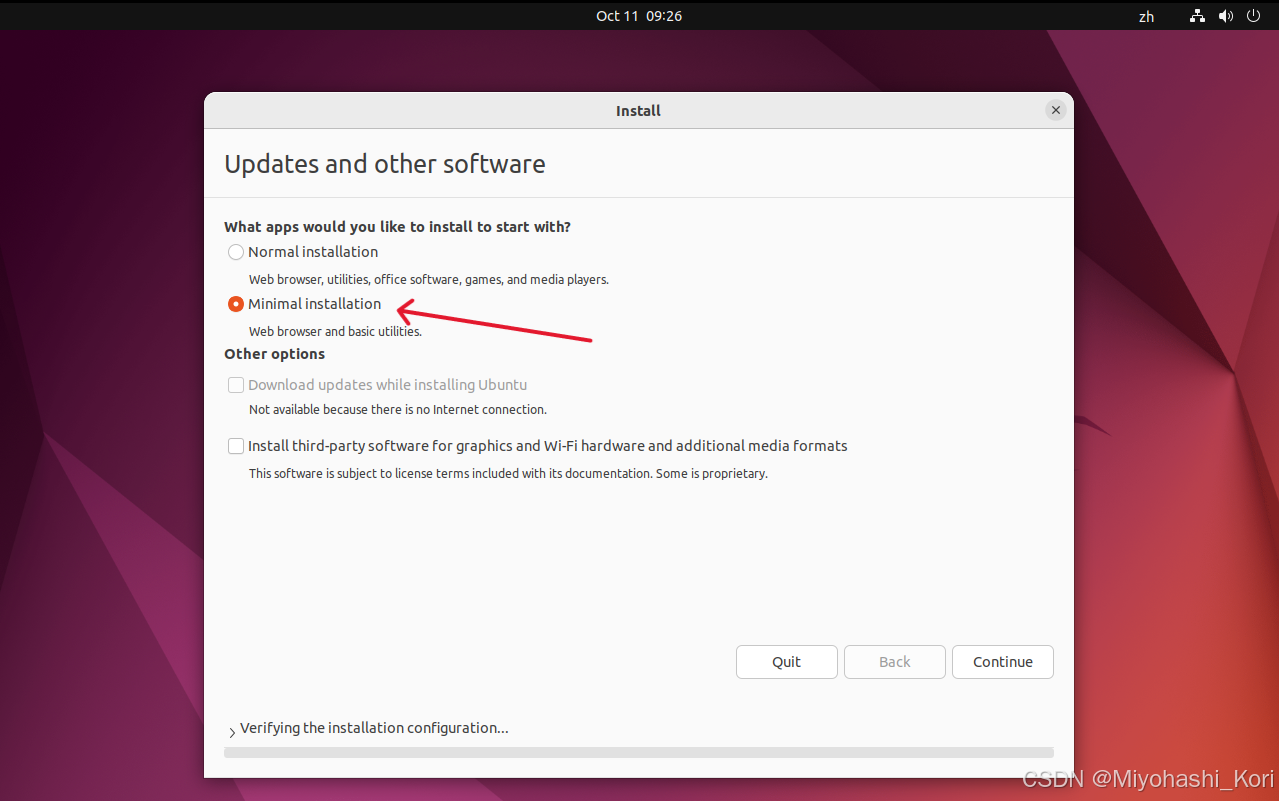Click the Install dialog title bar
1279x801 pixels.
pyautogui.click(x=639, y=111)
